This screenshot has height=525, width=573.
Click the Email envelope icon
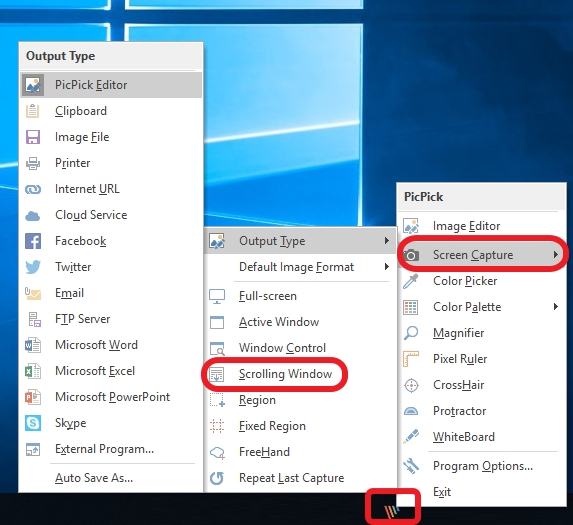33,293
